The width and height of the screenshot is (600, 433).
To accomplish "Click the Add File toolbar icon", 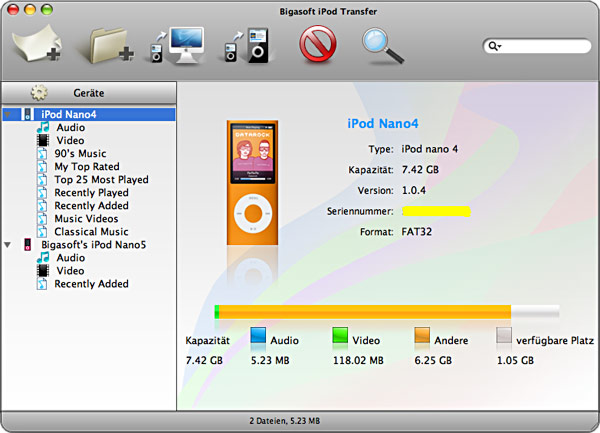I will point(37,44).
